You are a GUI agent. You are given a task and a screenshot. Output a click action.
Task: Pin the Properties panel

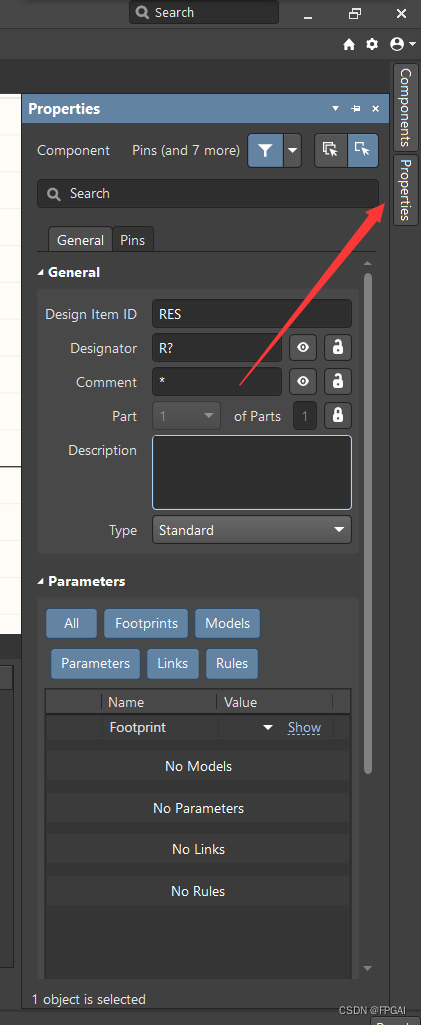356,109
